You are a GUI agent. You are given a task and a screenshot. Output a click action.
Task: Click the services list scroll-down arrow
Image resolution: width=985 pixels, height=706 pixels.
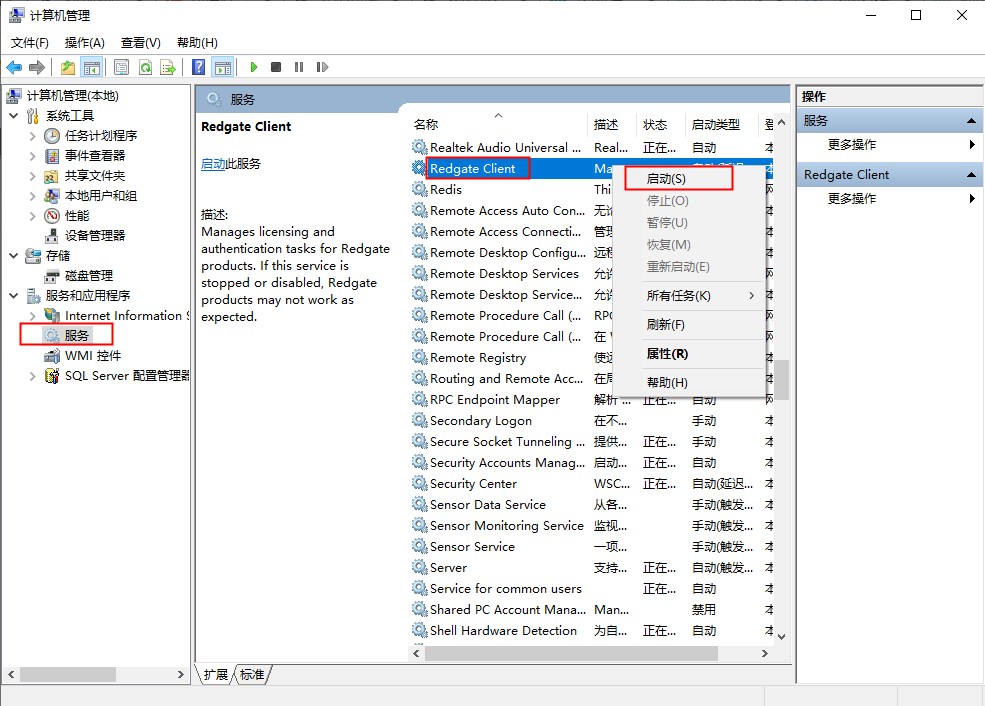[781, 636]
